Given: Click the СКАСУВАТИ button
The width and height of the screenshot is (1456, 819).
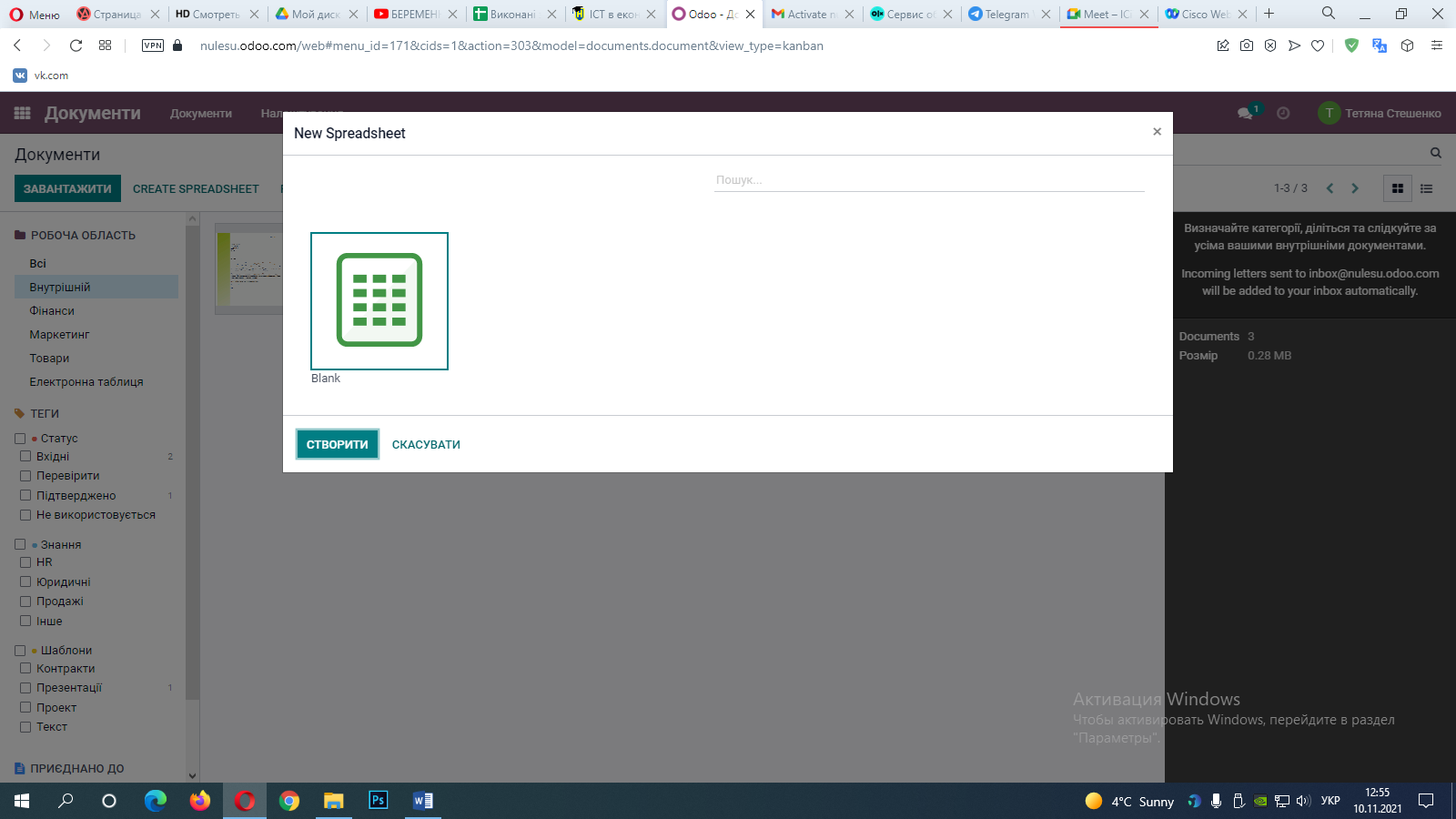Looking at the screenshot, I should click(x=426, y=444).
